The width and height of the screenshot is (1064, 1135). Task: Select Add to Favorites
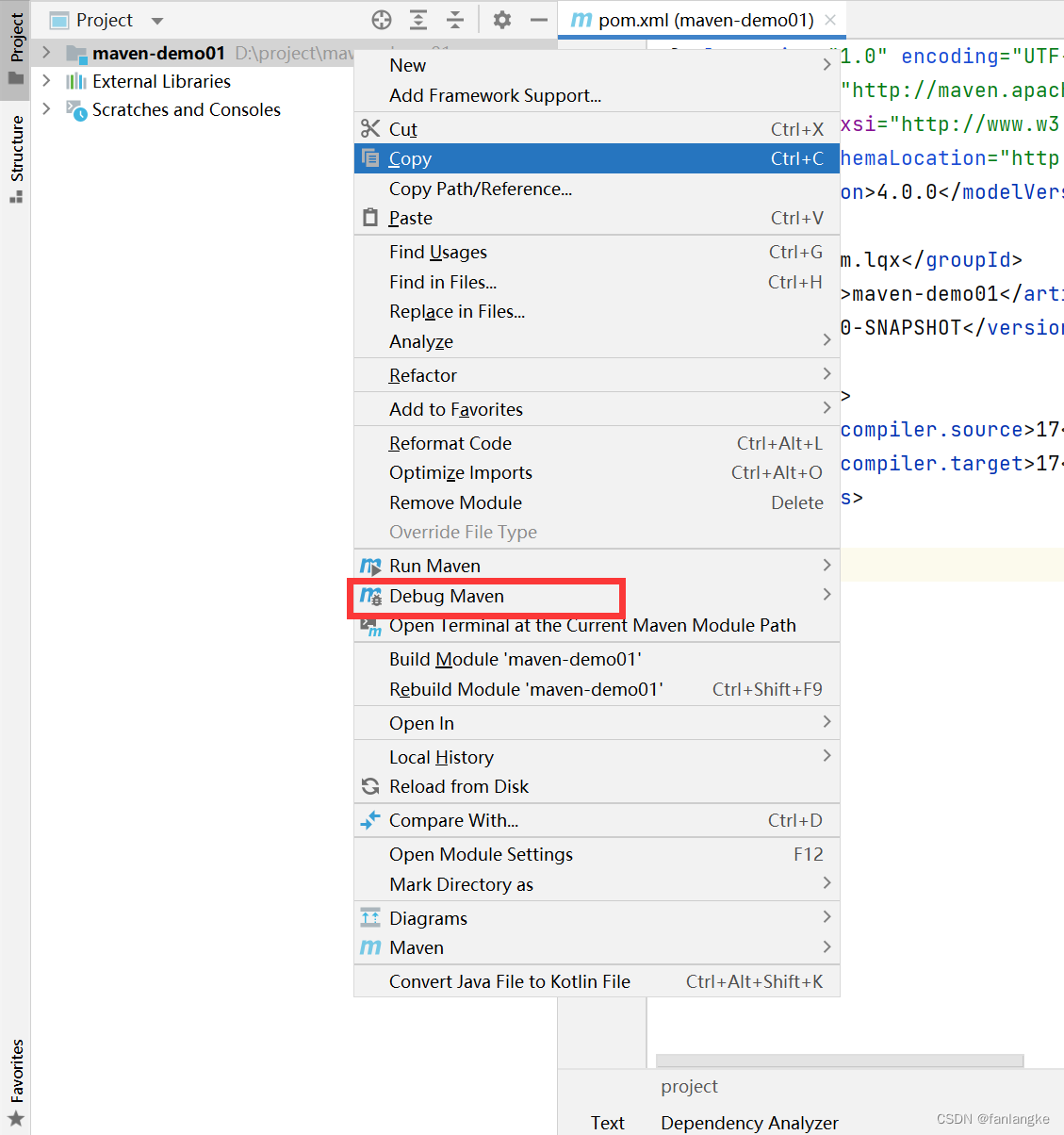tap(597, 409)
